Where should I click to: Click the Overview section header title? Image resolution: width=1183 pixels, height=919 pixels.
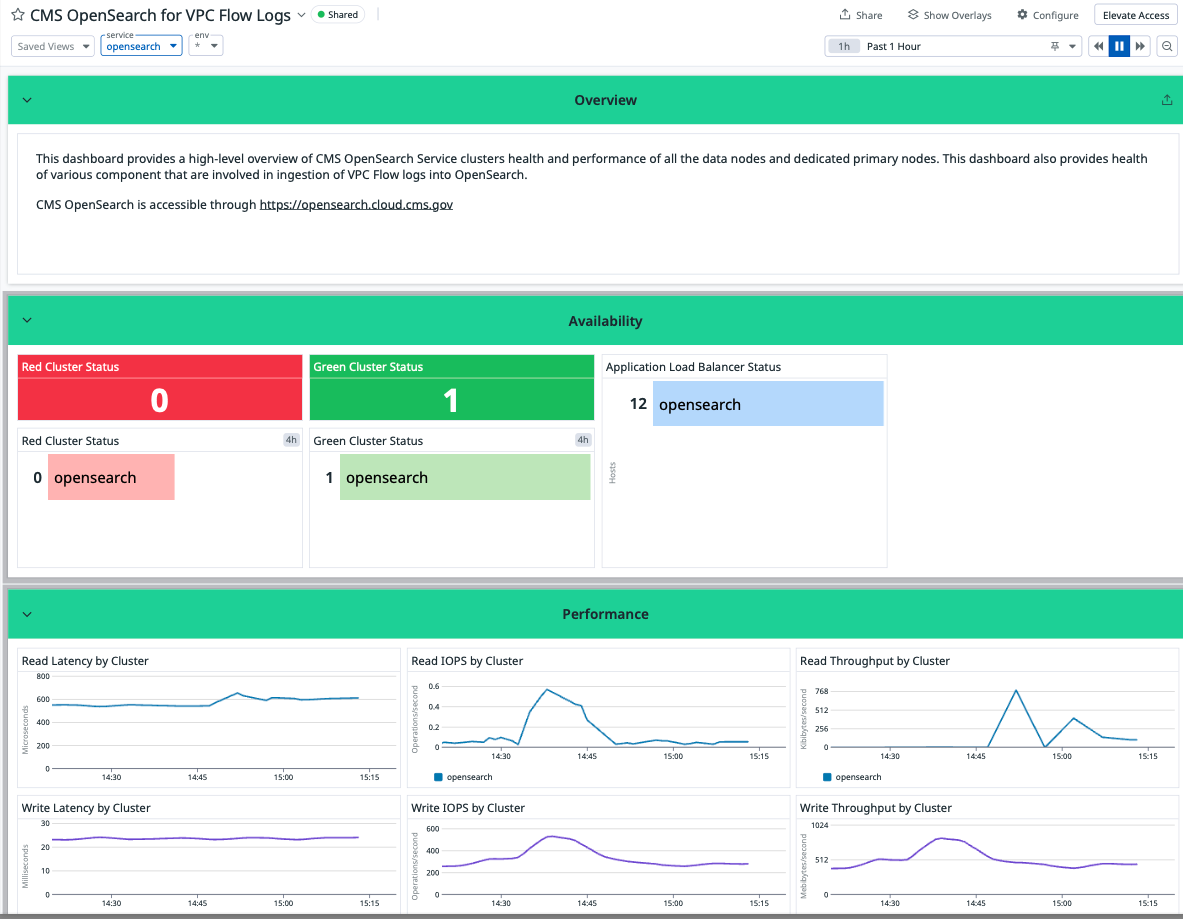[x=605, y=100]
